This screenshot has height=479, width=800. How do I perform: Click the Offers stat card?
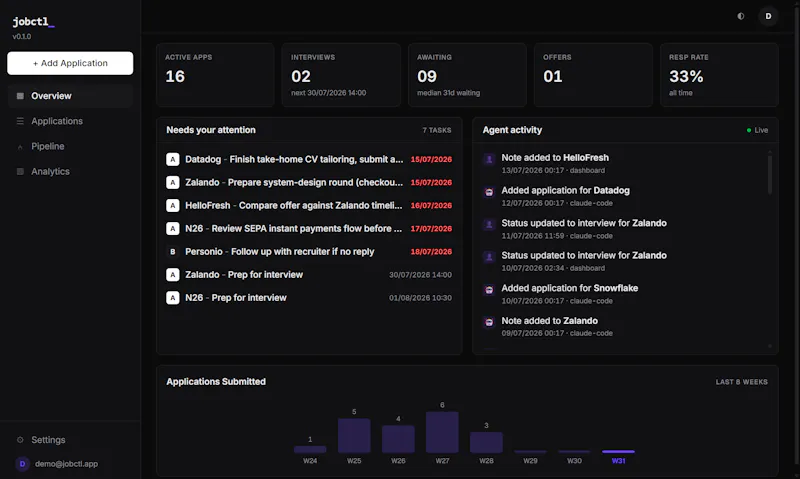(593, 75)
